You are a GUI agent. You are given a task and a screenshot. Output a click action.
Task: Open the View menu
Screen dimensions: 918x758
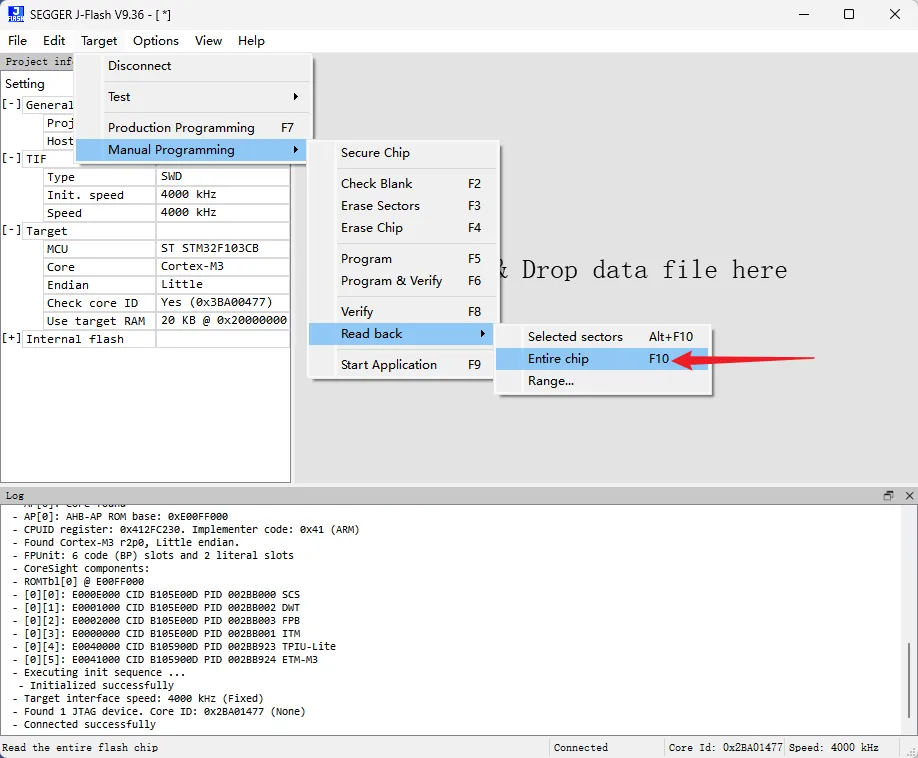(x=208, y=40)
